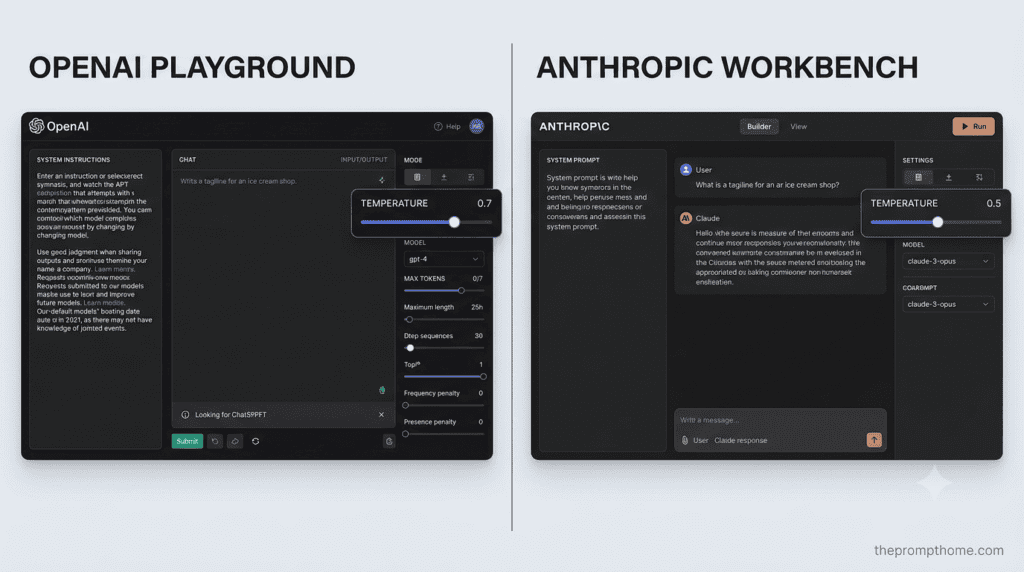Select 'Claide response' below message input
The image size is (1024, 572).
tap(741, 440)
